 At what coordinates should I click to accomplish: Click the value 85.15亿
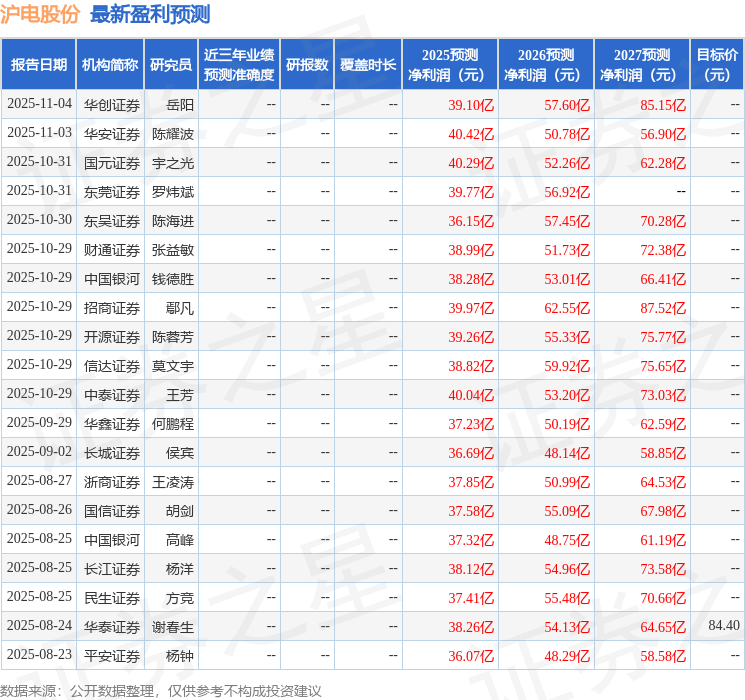pyautogui.click(x=663, y=105)
